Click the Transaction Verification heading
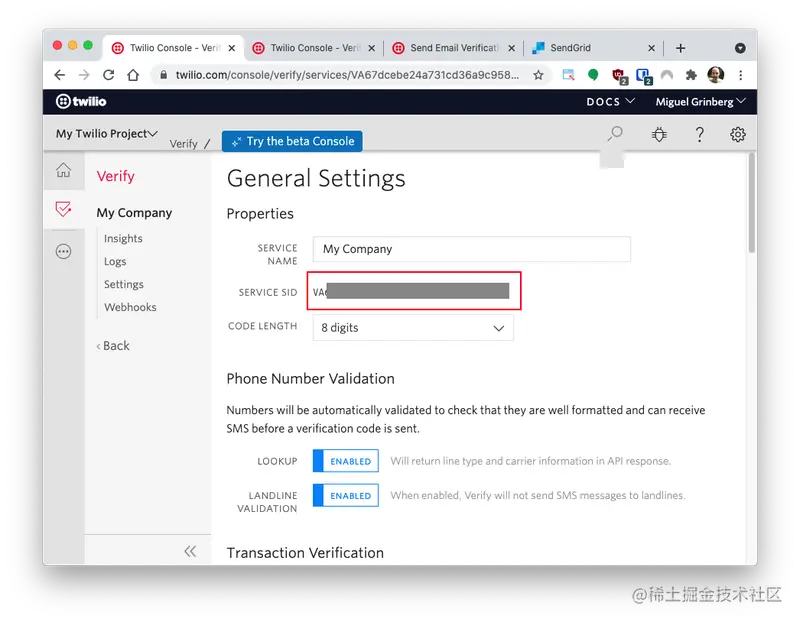Image resolution: width=800 pixels, height=622 pixels. tap(305, 553)
